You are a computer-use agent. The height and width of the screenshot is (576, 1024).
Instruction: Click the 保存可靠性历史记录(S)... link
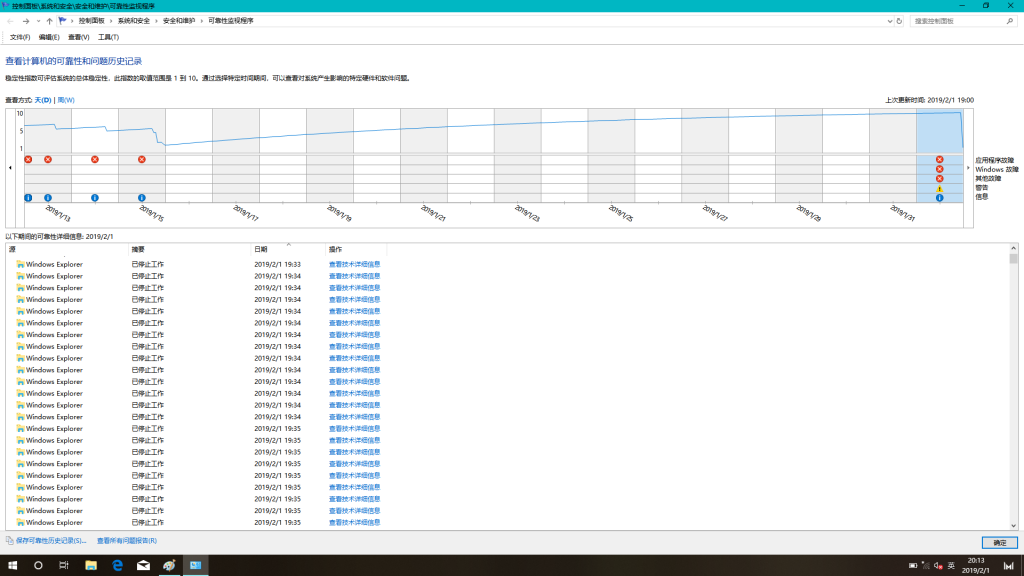[52, 541]
